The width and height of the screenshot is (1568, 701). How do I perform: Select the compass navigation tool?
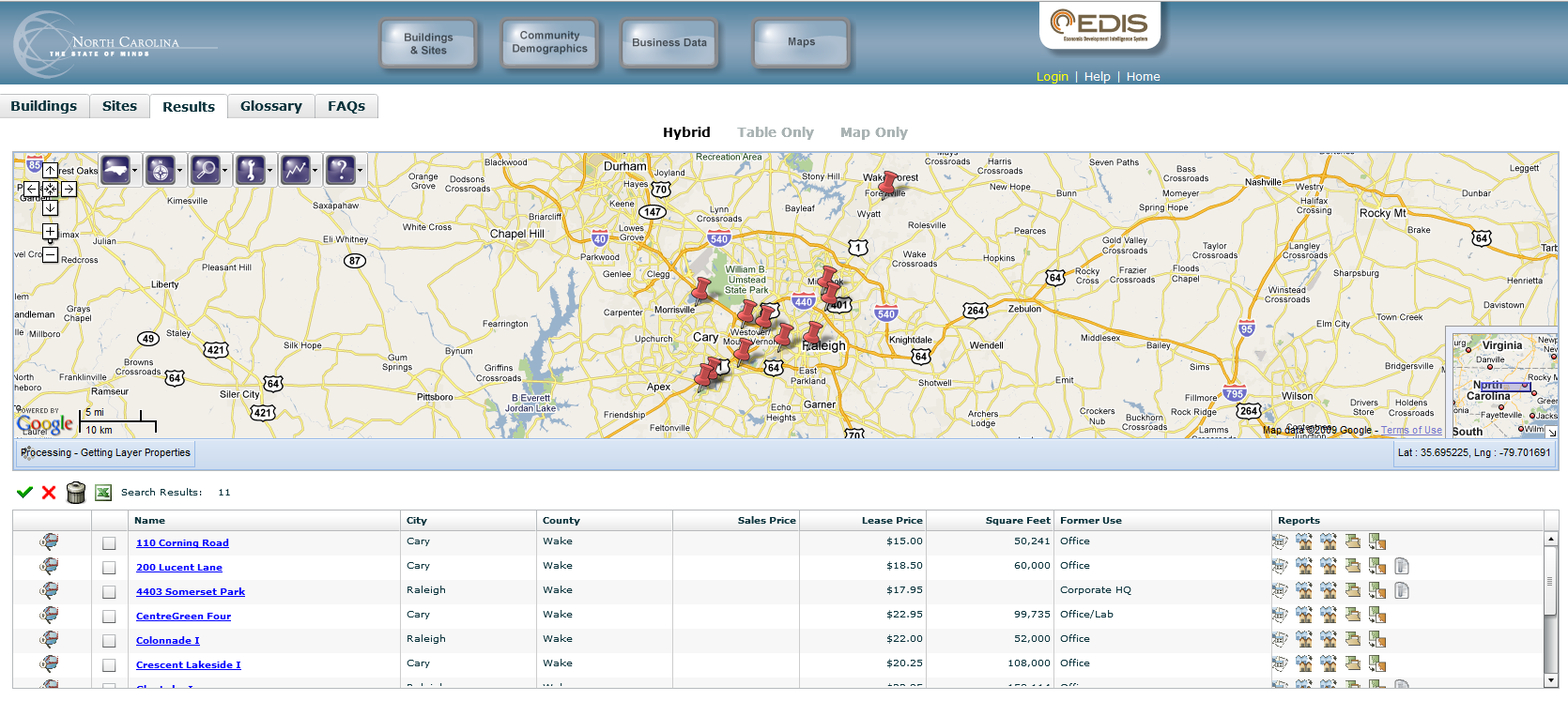(x=161, y=170)
